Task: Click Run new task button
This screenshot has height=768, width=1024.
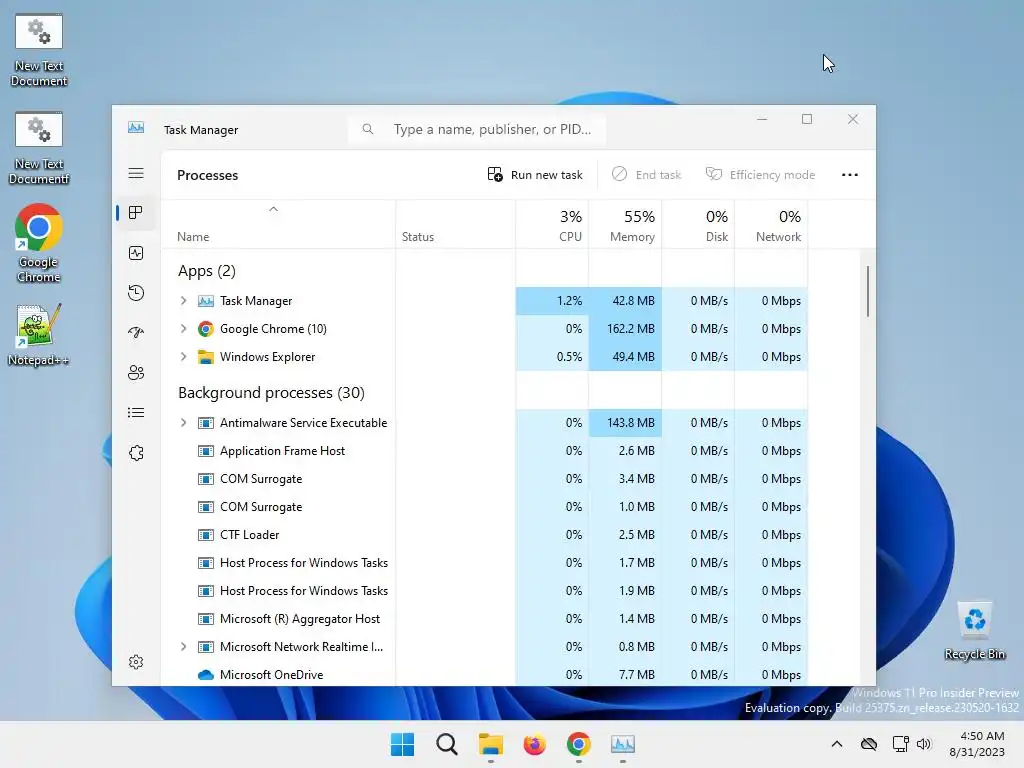Action: pos(535,174)
